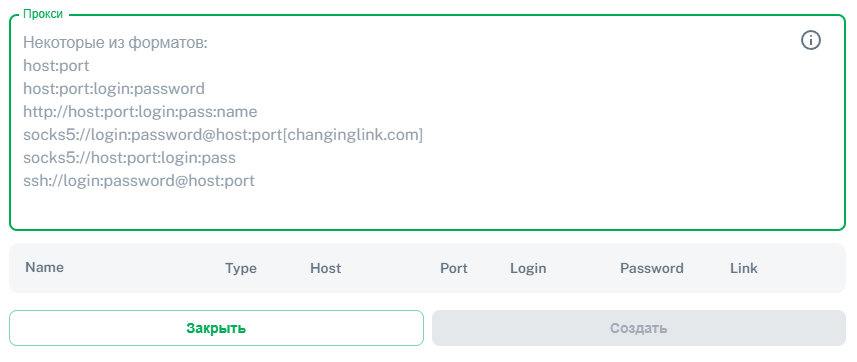
Task: Select the Password column header
Action: tap(651, 268)
